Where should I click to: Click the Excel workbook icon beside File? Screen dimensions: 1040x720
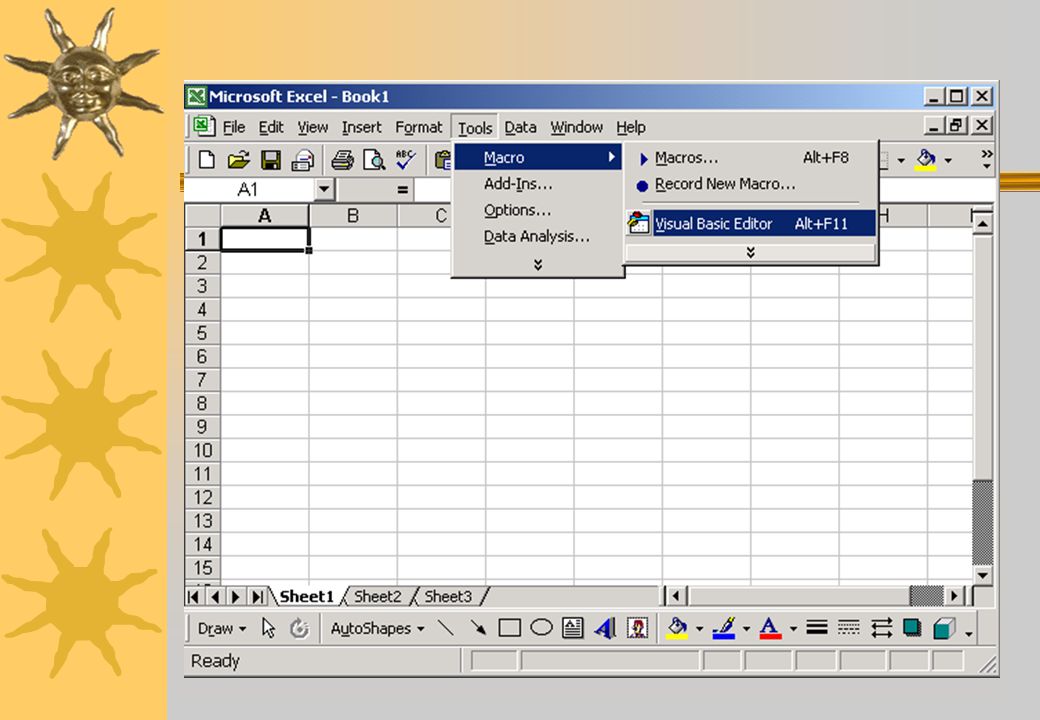(x=203, y=126)
